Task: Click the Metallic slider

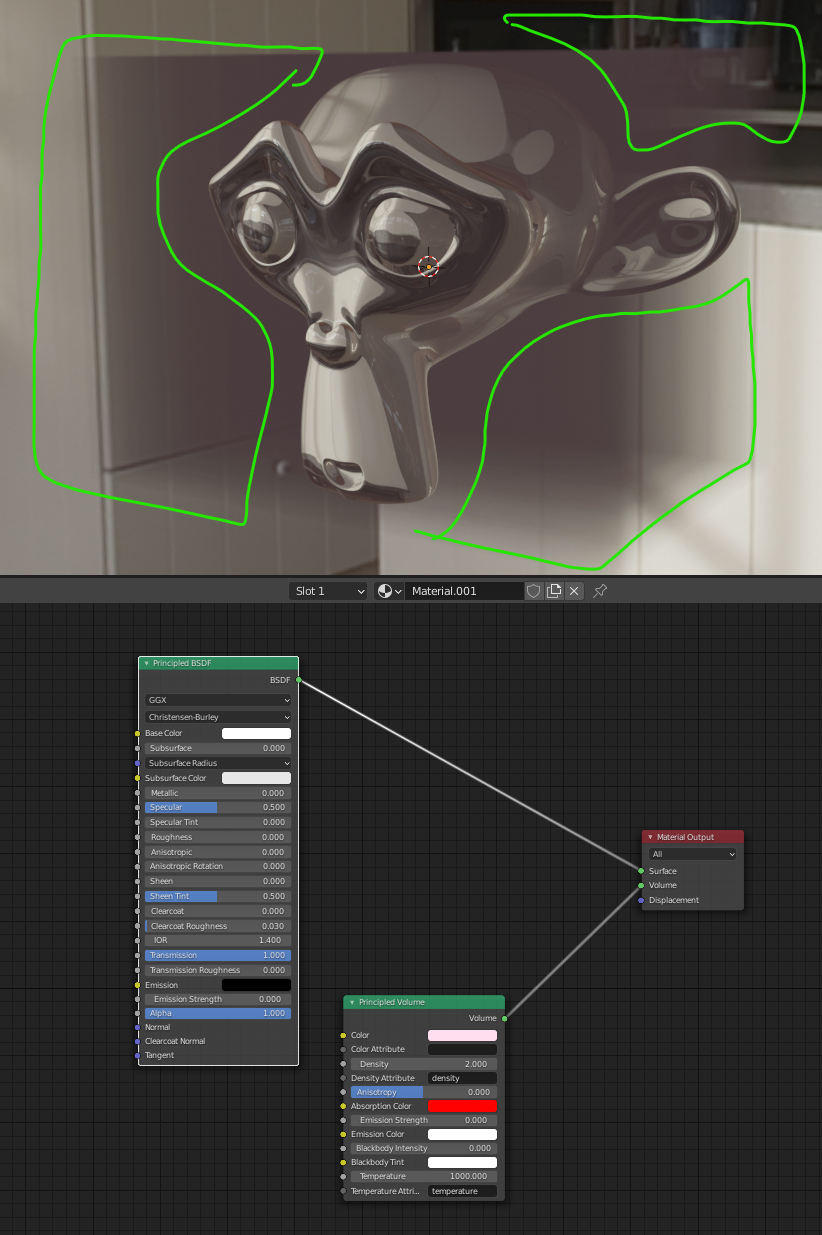Action: click(218, 793)
